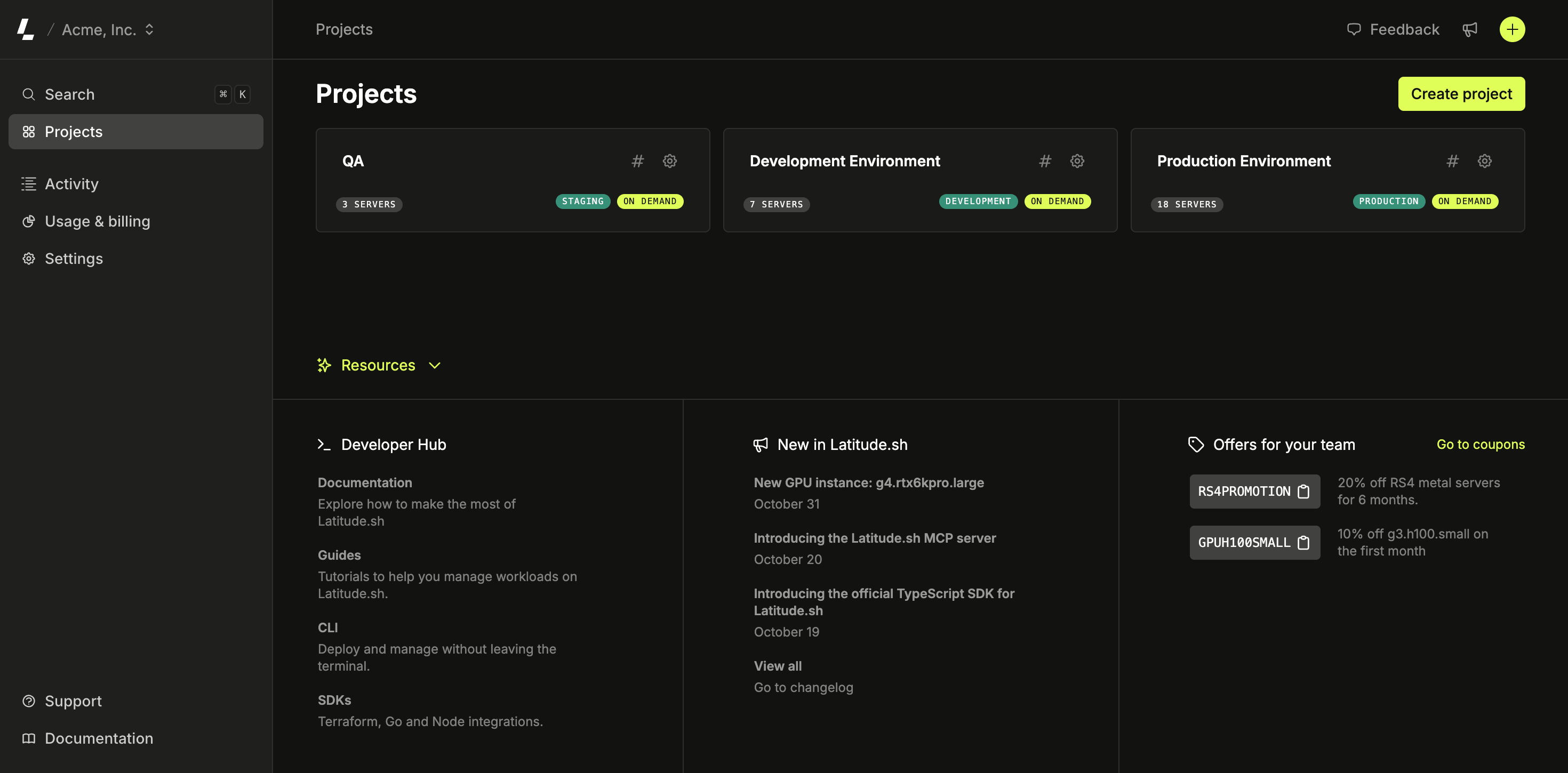The width and height of the screenshot is (1568, 773).
Task: Click the plus icon to create something new
Action: (1512, 29)
